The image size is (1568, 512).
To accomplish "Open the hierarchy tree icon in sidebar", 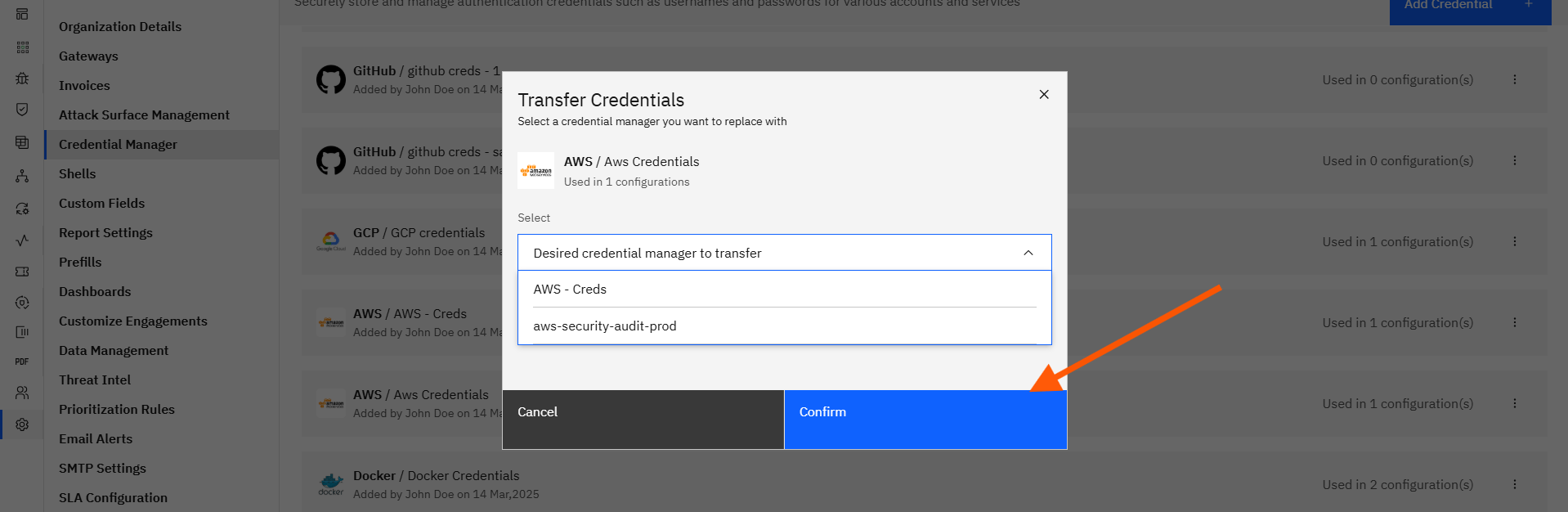I will [22, 176].
